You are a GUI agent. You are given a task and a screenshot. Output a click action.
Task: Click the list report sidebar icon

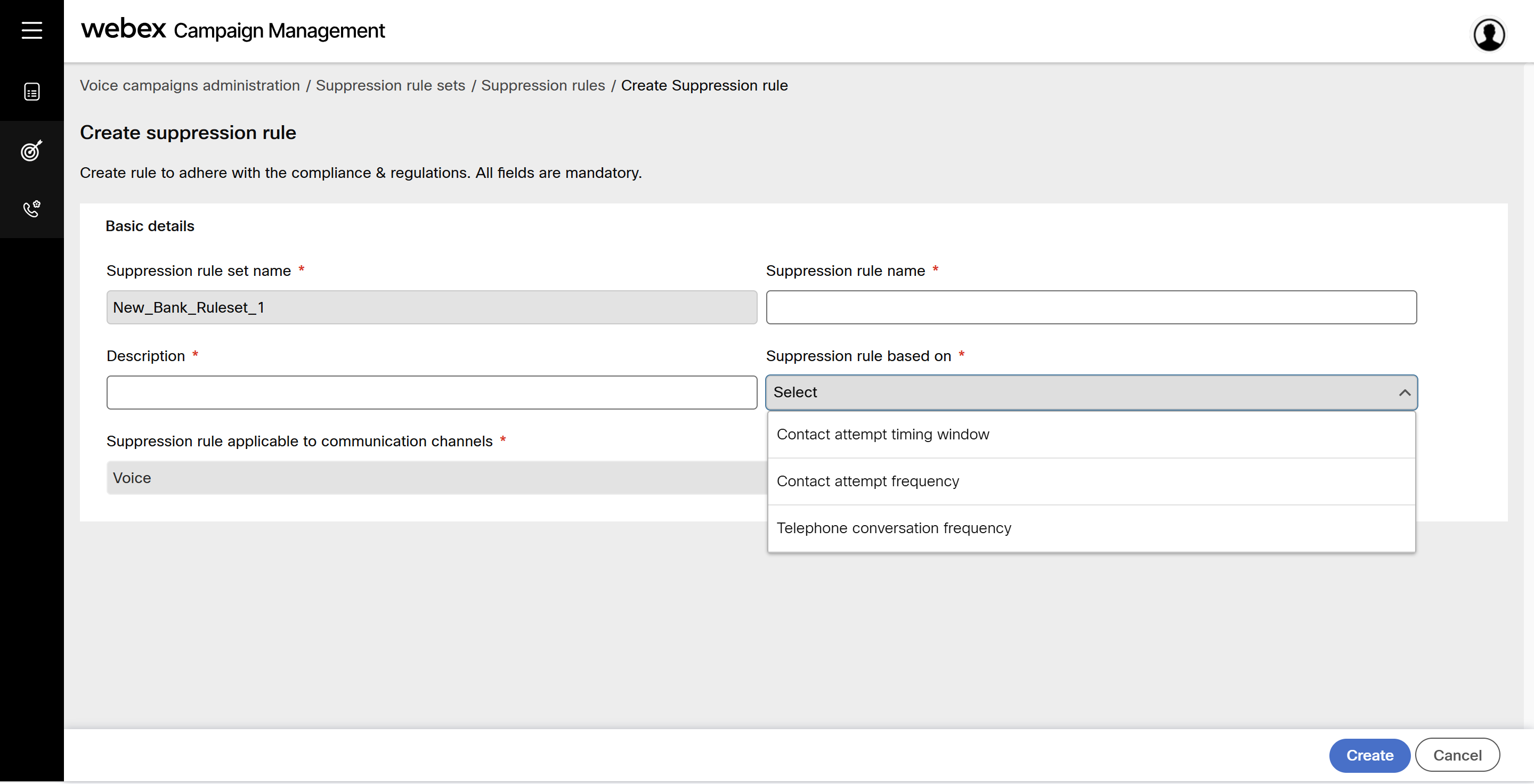click(x=31, y=92)
